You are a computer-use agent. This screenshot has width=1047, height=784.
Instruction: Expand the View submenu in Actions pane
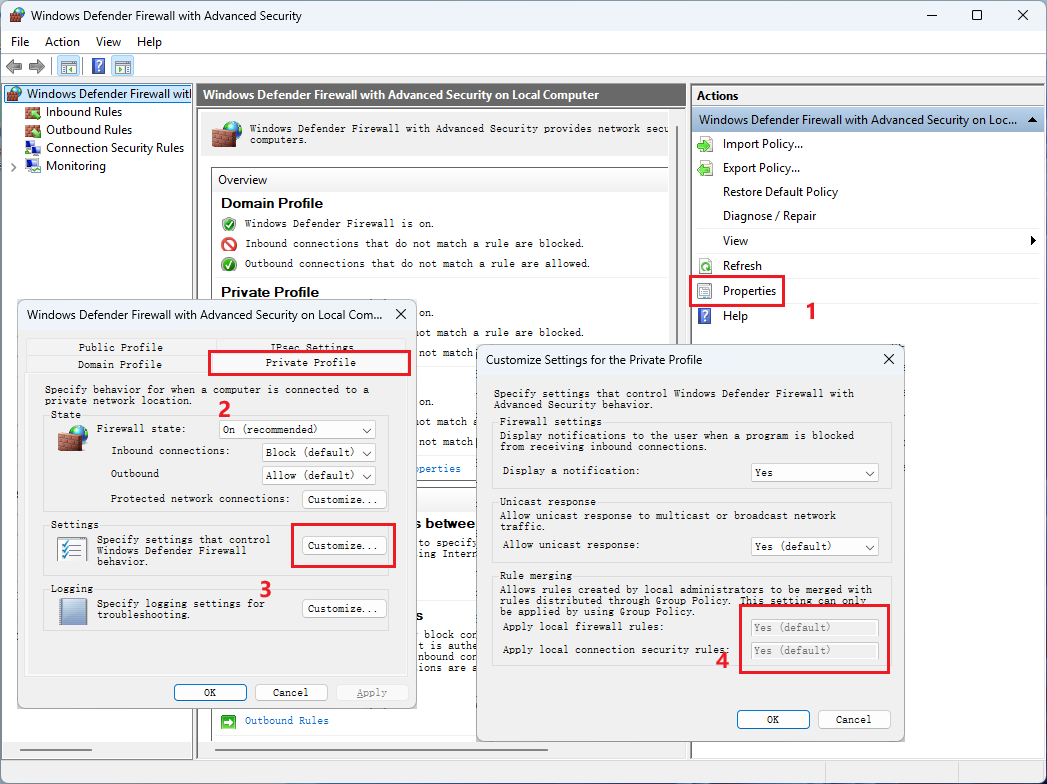[737, 240]
